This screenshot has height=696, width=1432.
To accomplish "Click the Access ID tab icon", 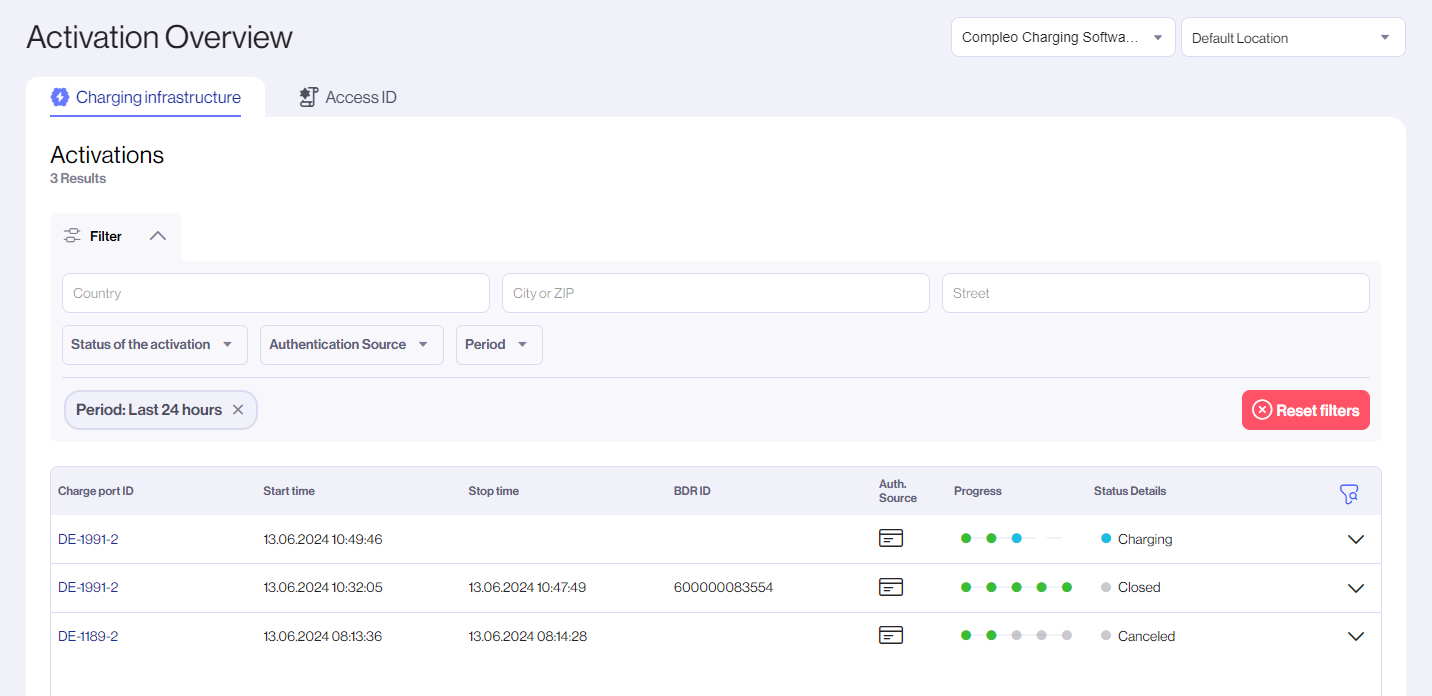I will [x=308, y=97].
